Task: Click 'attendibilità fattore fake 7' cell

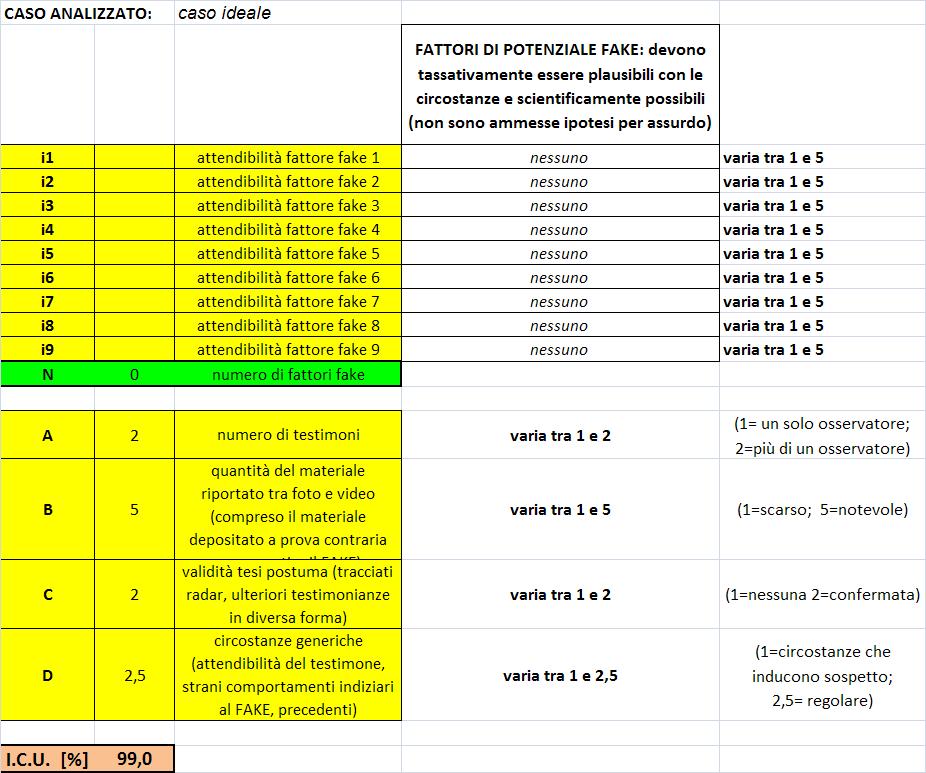Action: point(288,301)
